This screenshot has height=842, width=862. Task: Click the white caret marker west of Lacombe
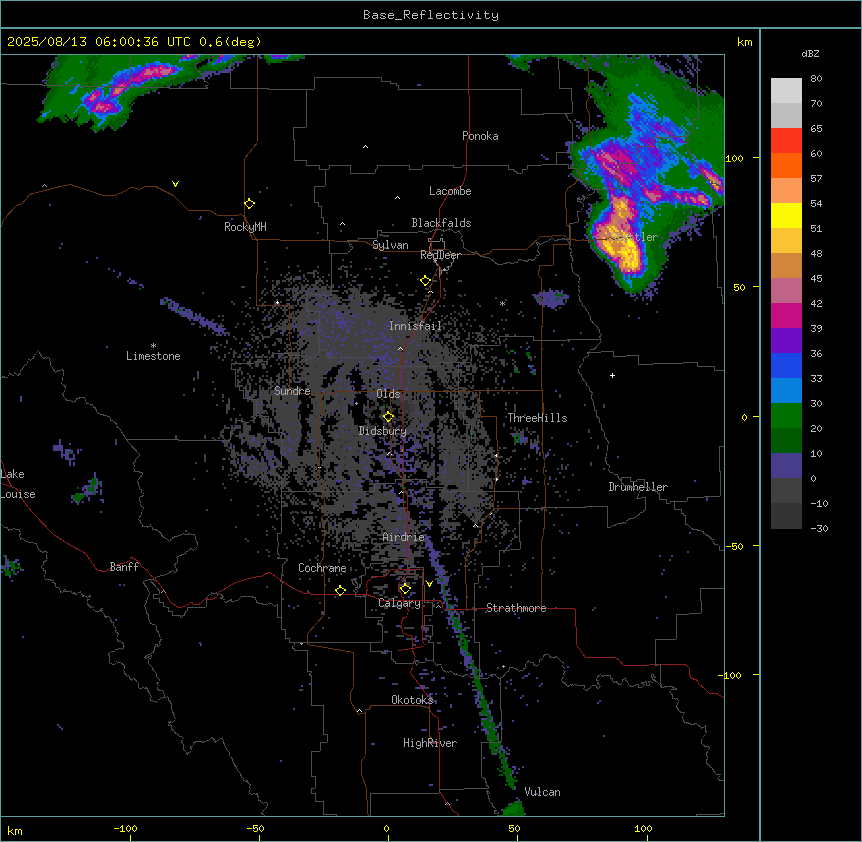(x=397, y=197)
